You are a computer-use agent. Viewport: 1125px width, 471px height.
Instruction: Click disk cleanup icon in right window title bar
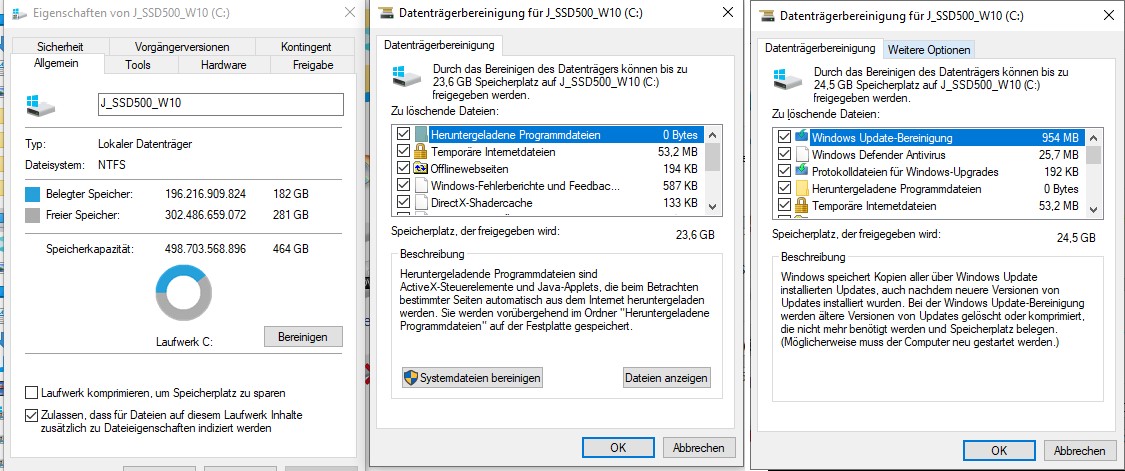pyautogui.click(x=768, y=14)
